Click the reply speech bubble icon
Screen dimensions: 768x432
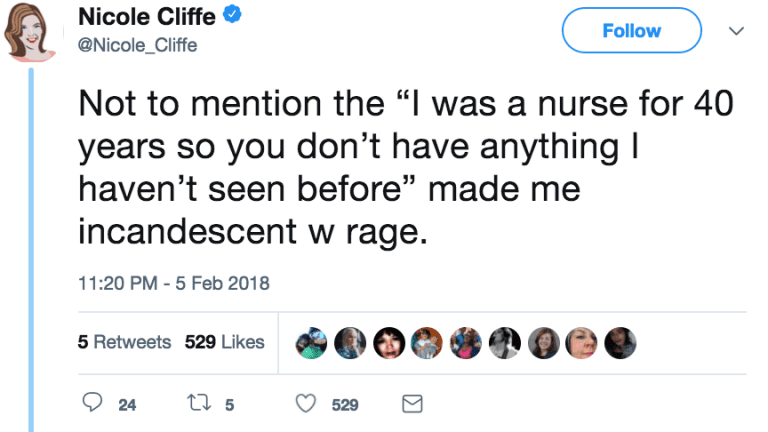[x=92, y=402]
